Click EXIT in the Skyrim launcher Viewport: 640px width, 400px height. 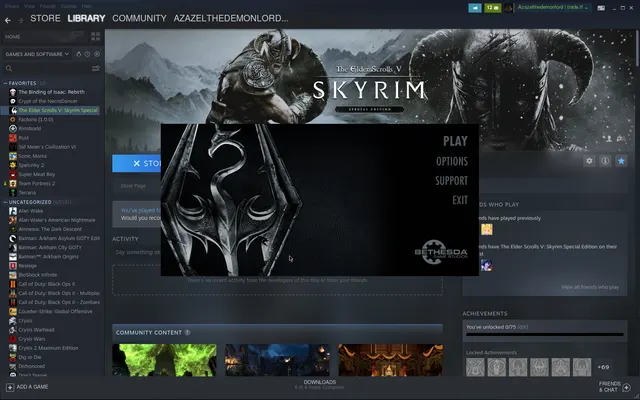point(460,200)
